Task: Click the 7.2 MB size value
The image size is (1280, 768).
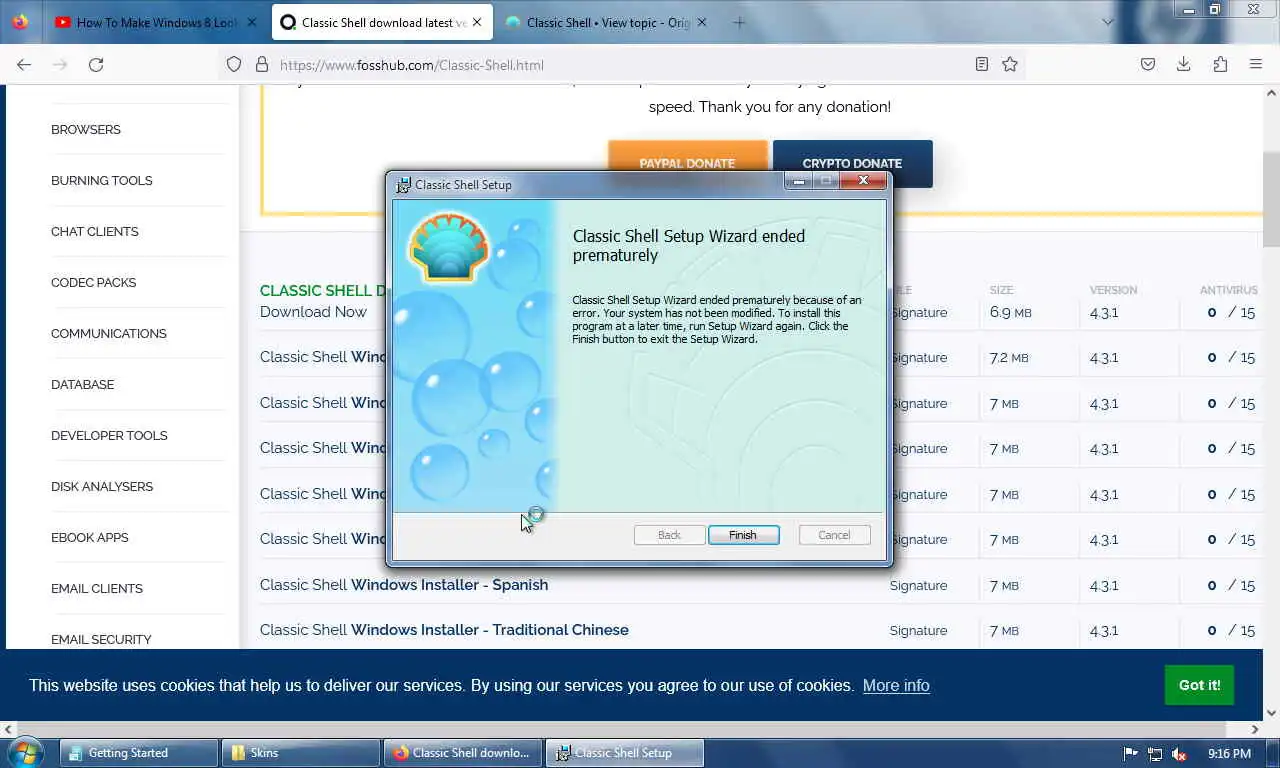Action: [x=1009, y=357]
